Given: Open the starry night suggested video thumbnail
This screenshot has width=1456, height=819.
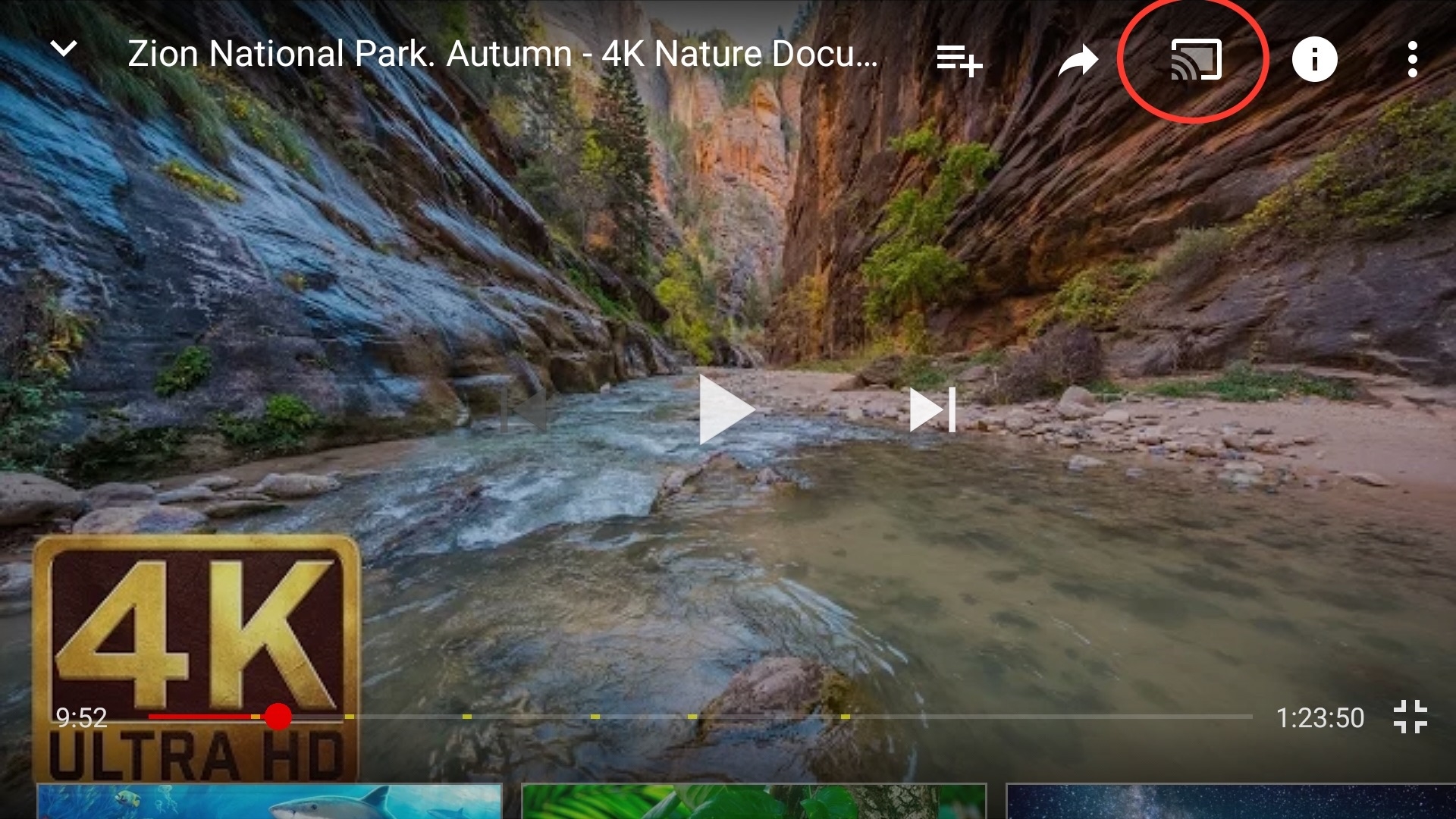Looking at the screenshot, I should [1231, 802].
